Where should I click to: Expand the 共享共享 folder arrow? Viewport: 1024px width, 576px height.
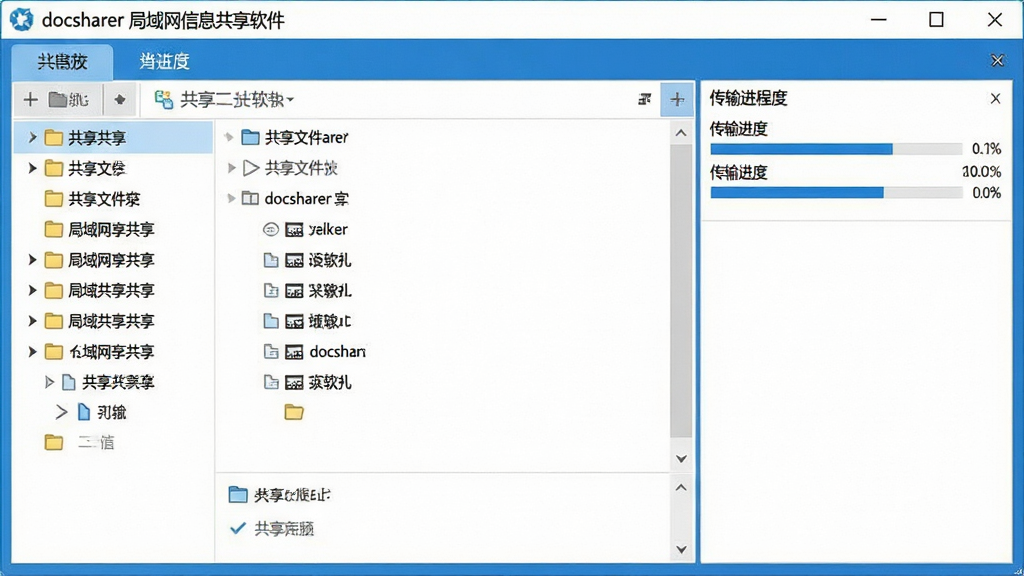click(32, 138)
